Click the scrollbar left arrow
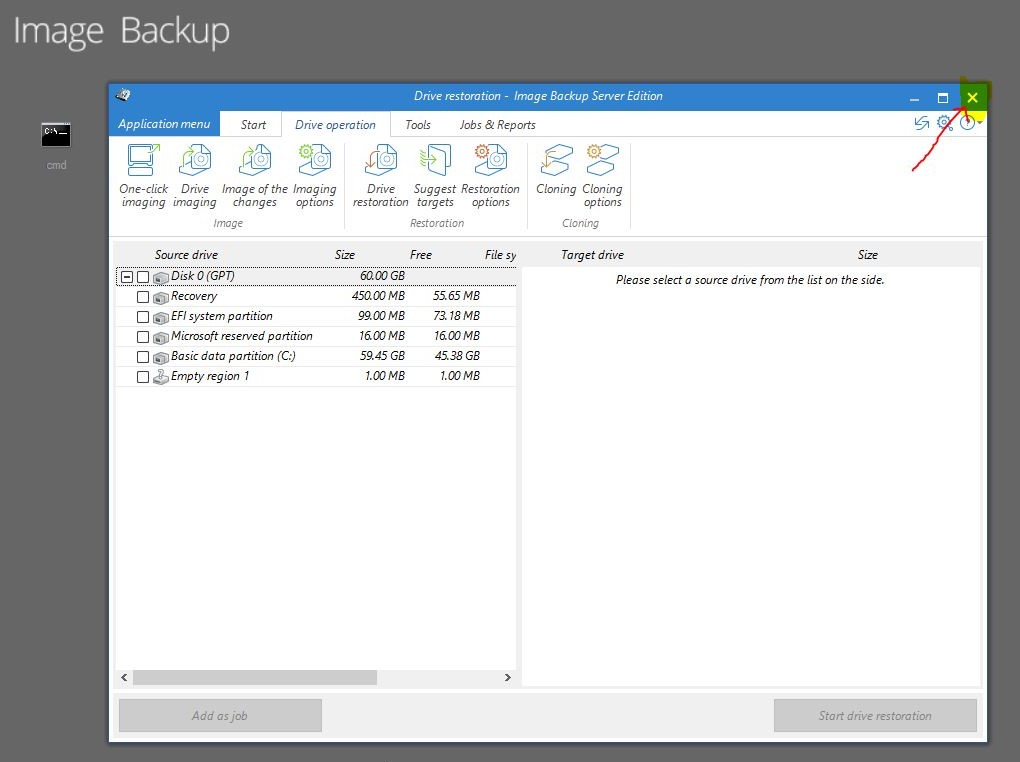Viewport: 1020px width, 762px height. pos(124,677)
